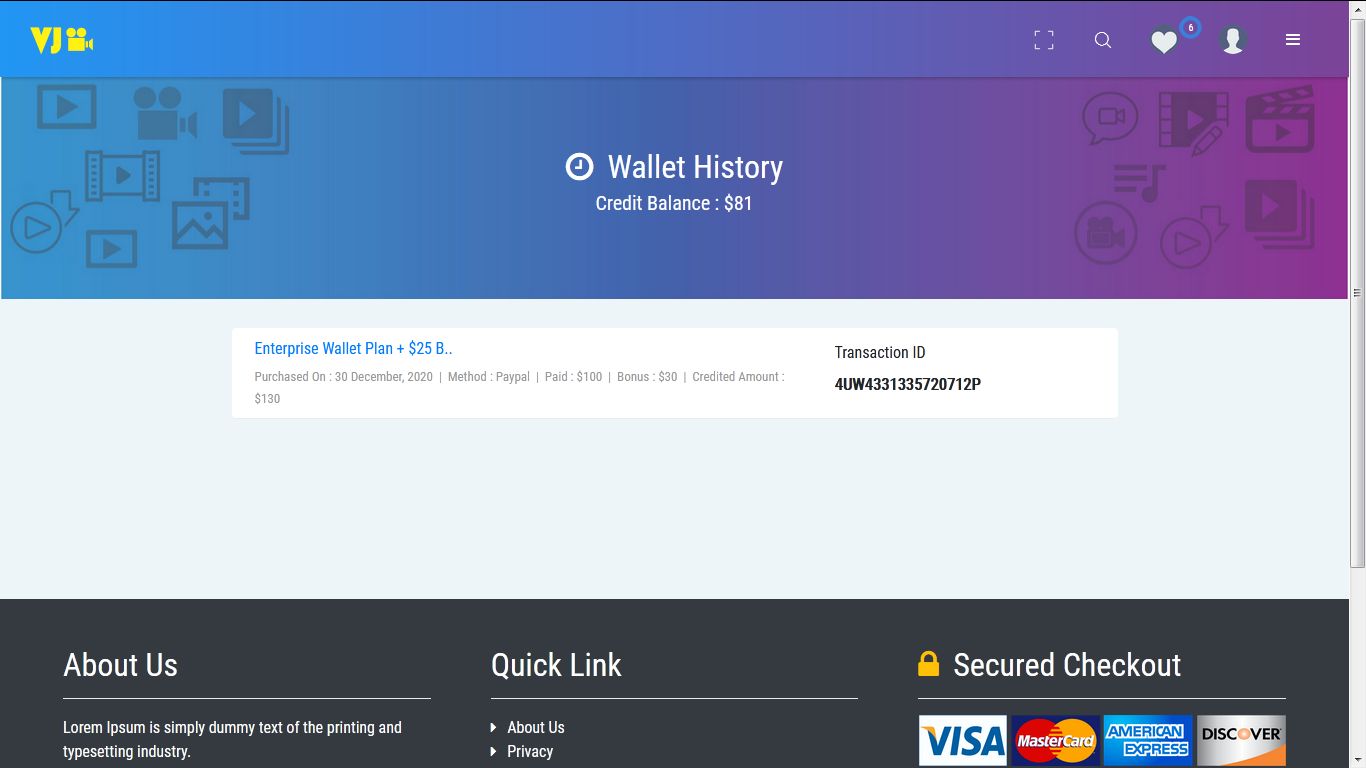Click the arrow next to About Us

(x=493, y=727)
